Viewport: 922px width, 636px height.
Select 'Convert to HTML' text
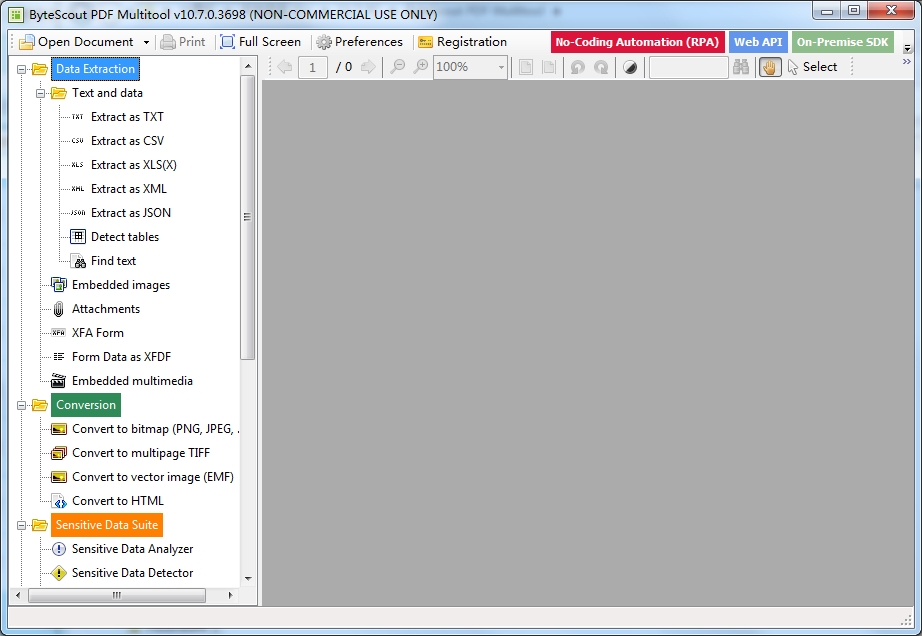click(118, 501)
